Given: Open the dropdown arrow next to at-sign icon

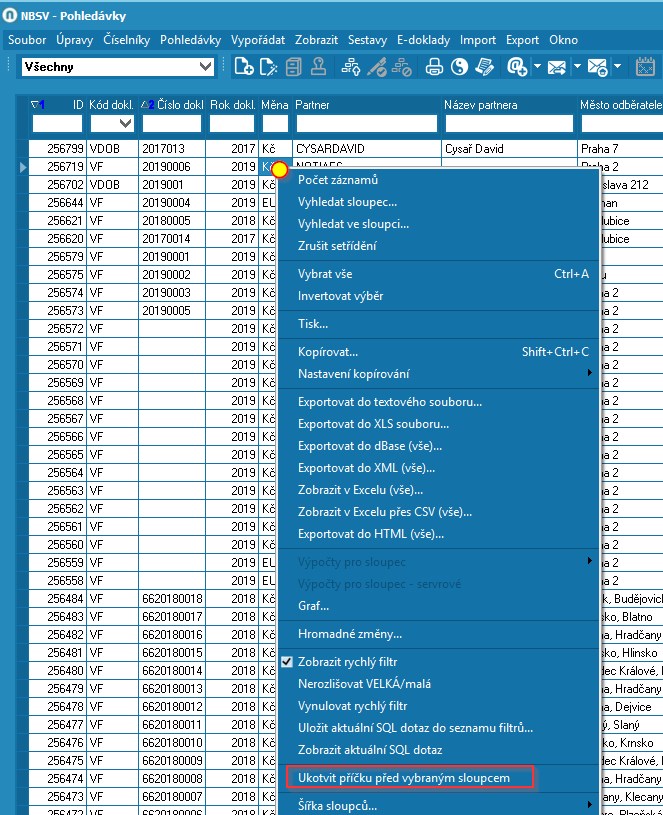Looking at the screenshot, I should [x=537, y=67].
